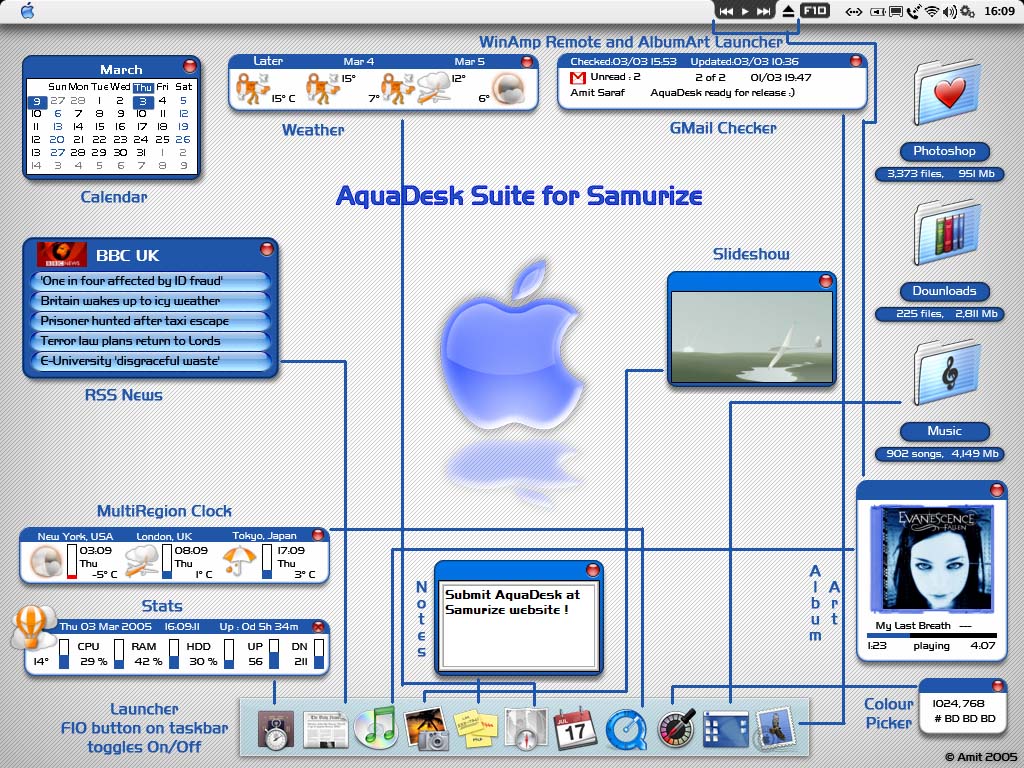
Task: Click the song progress bar in Album Art
Action: pyautogui.click(x=932, y=635)
